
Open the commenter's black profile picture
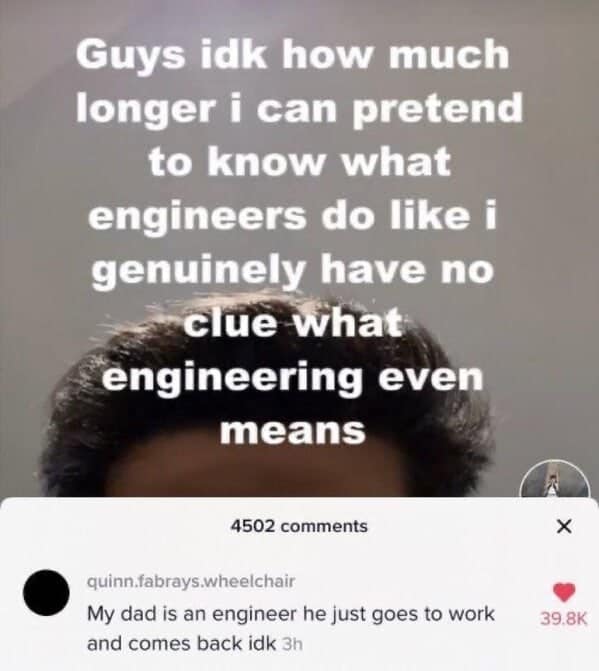46,593
